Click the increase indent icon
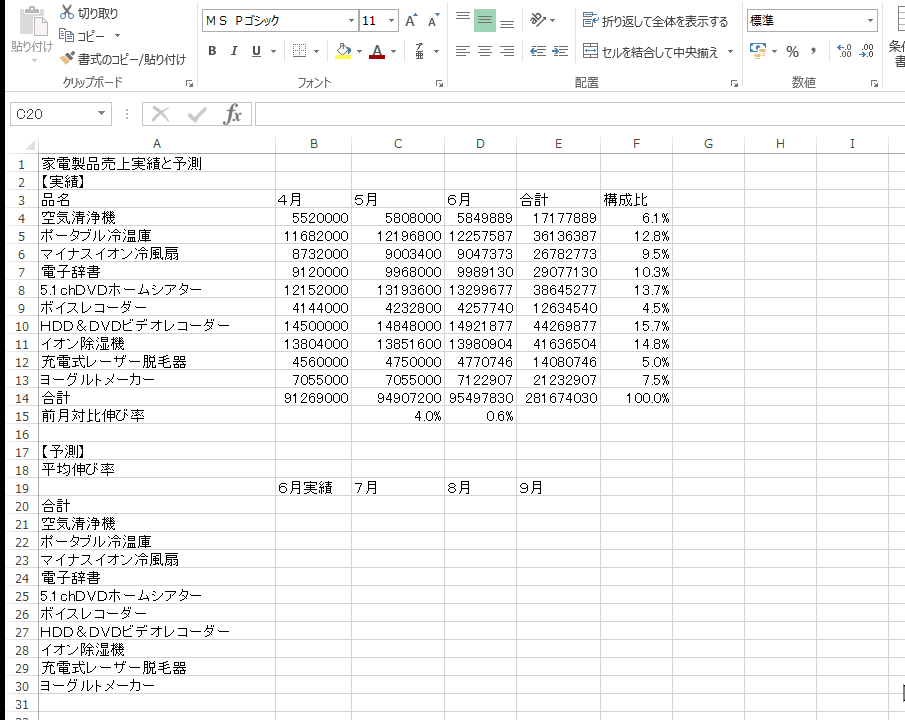905x720 pixels. click(x=559, y=51)
